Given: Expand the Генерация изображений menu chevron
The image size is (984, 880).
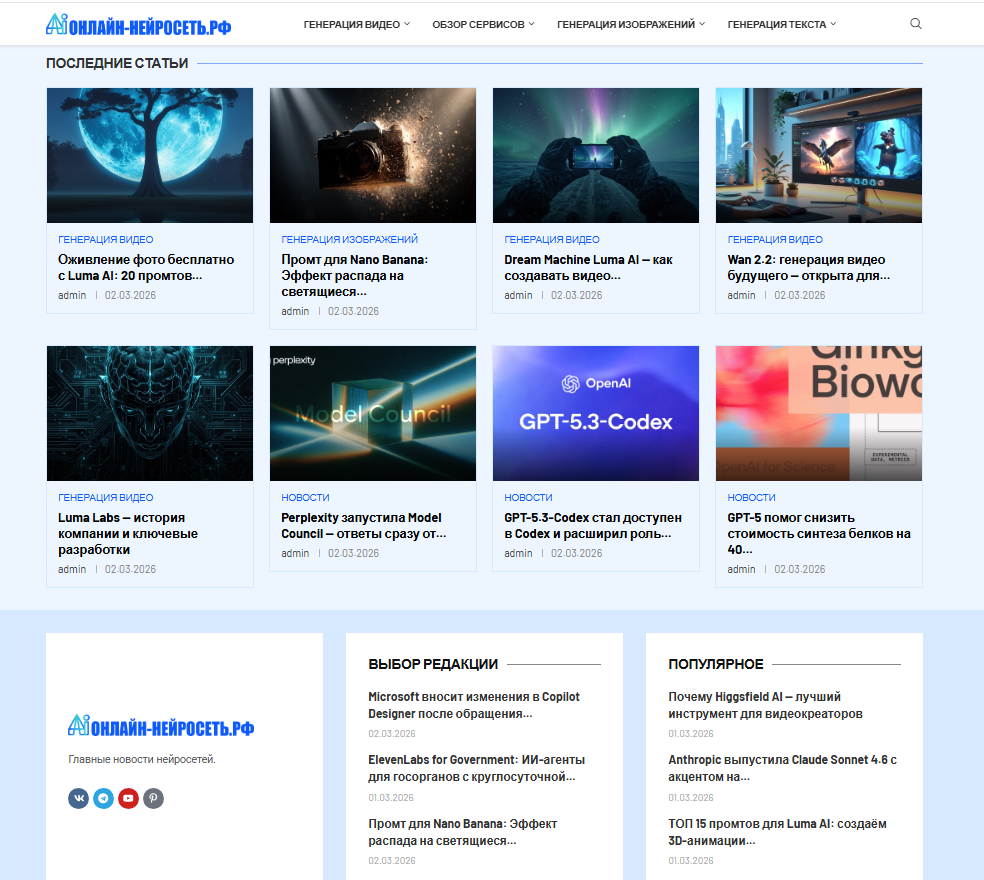Looking at the screenshot, I should [702, 24].
